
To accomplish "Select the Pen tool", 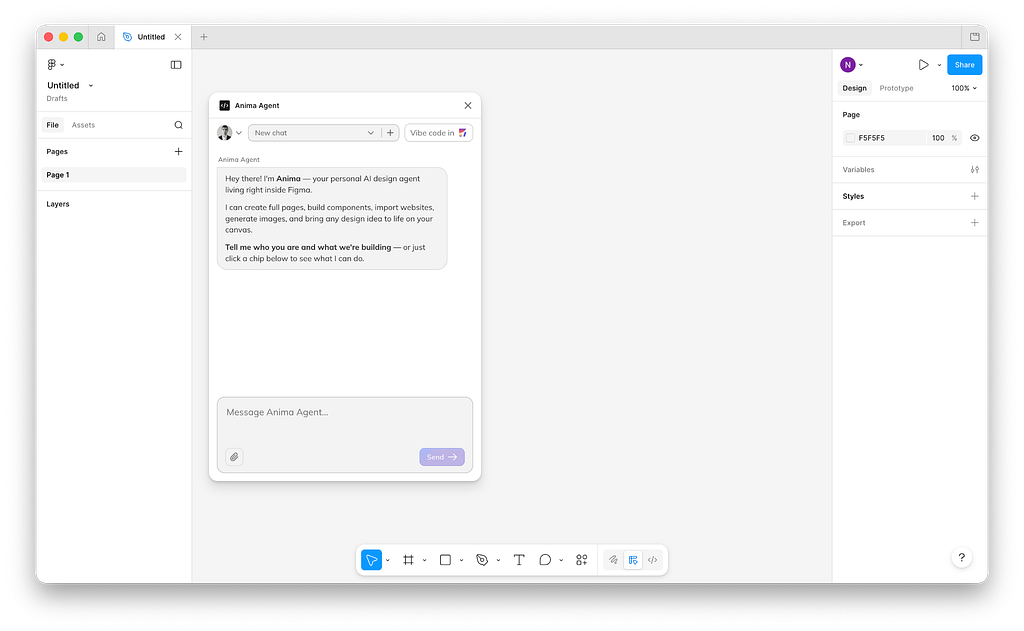I will [482, 560].
